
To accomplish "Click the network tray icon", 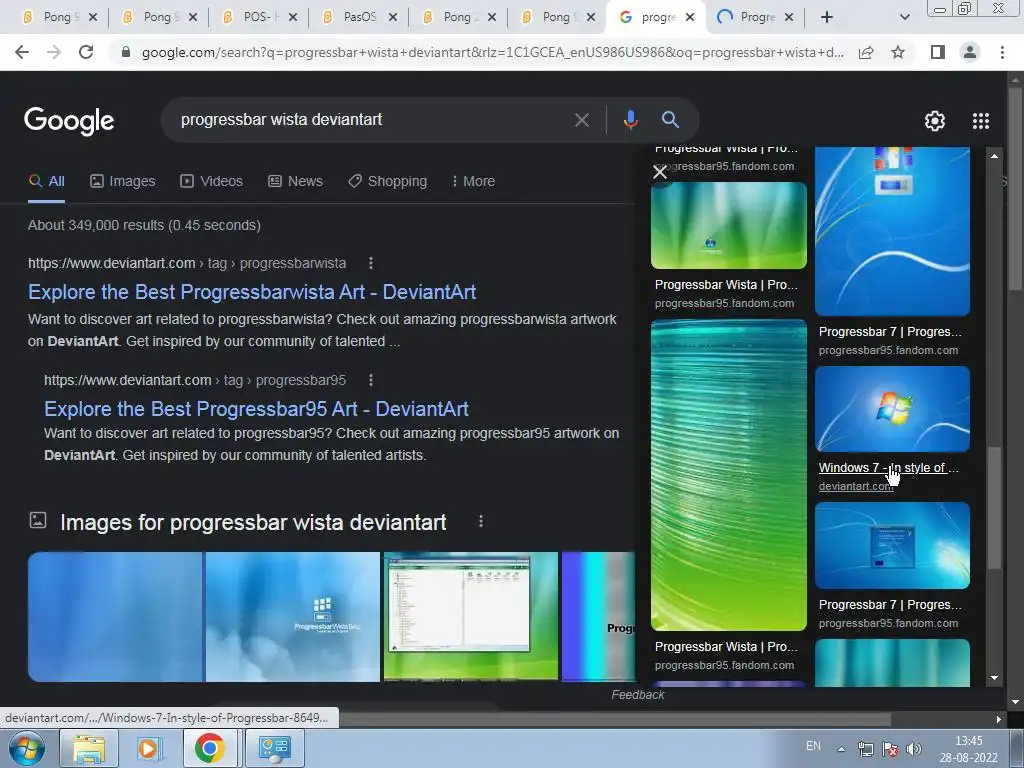I will click(866, 749).
